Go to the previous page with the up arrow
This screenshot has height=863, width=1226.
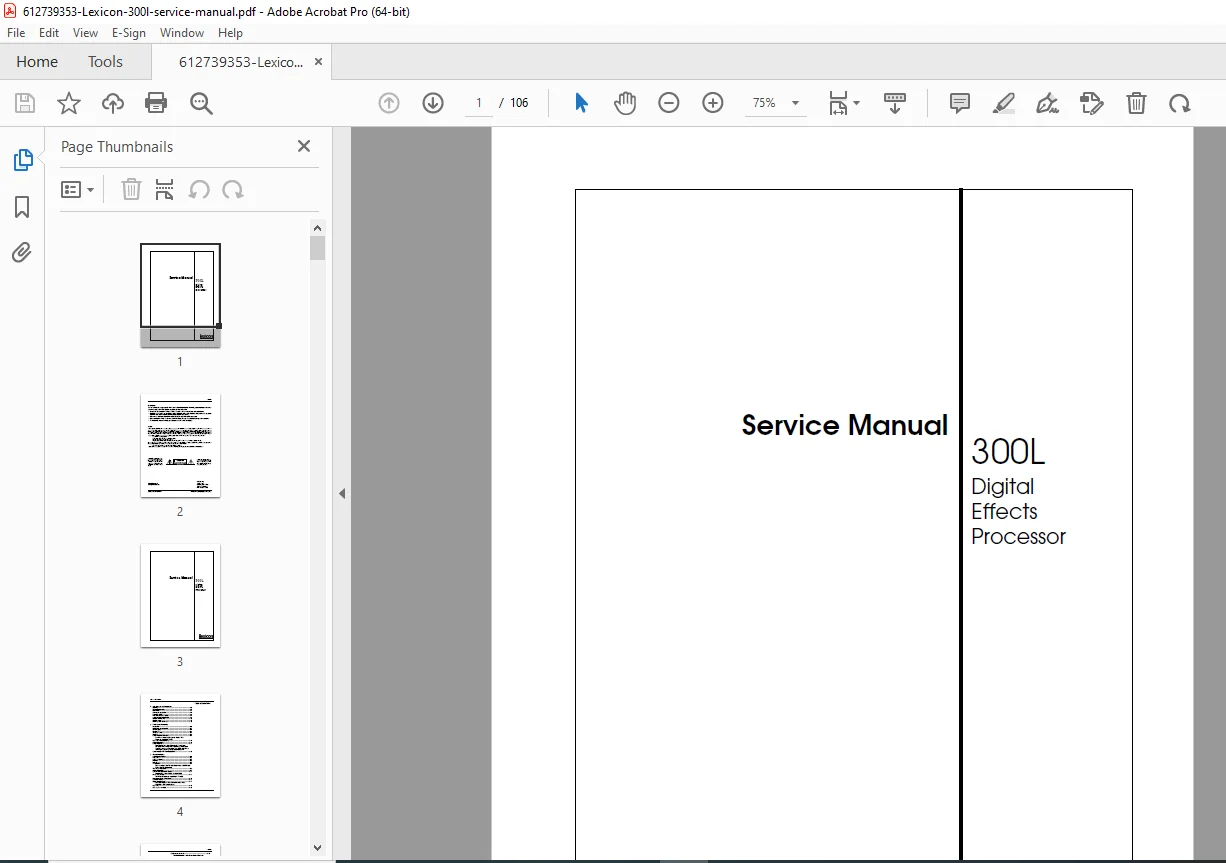(x=389, y=103)
